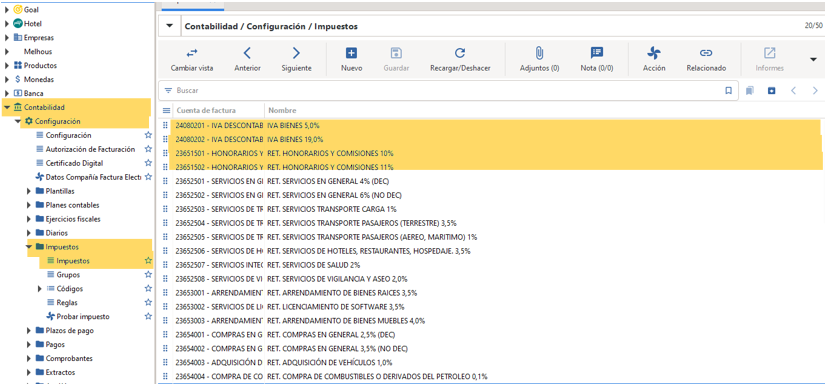
Task: Open the Empresas module
Action: [39, 37]
